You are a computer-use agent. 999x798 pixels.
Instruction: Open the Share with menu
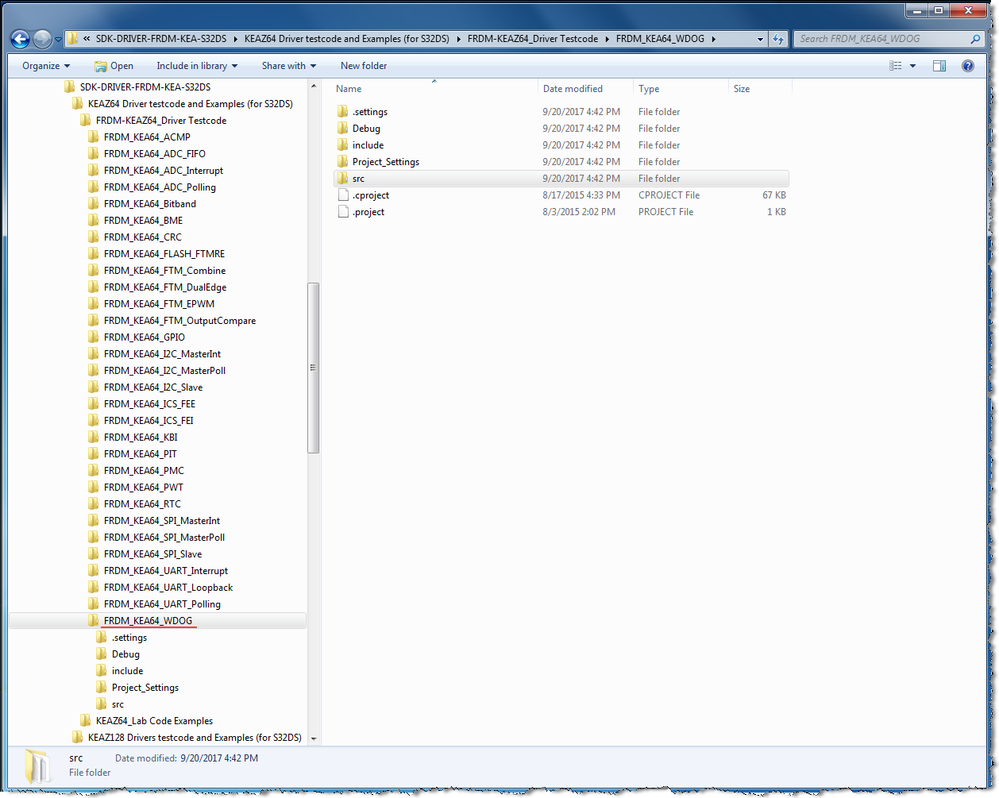(x=287, y=65)
